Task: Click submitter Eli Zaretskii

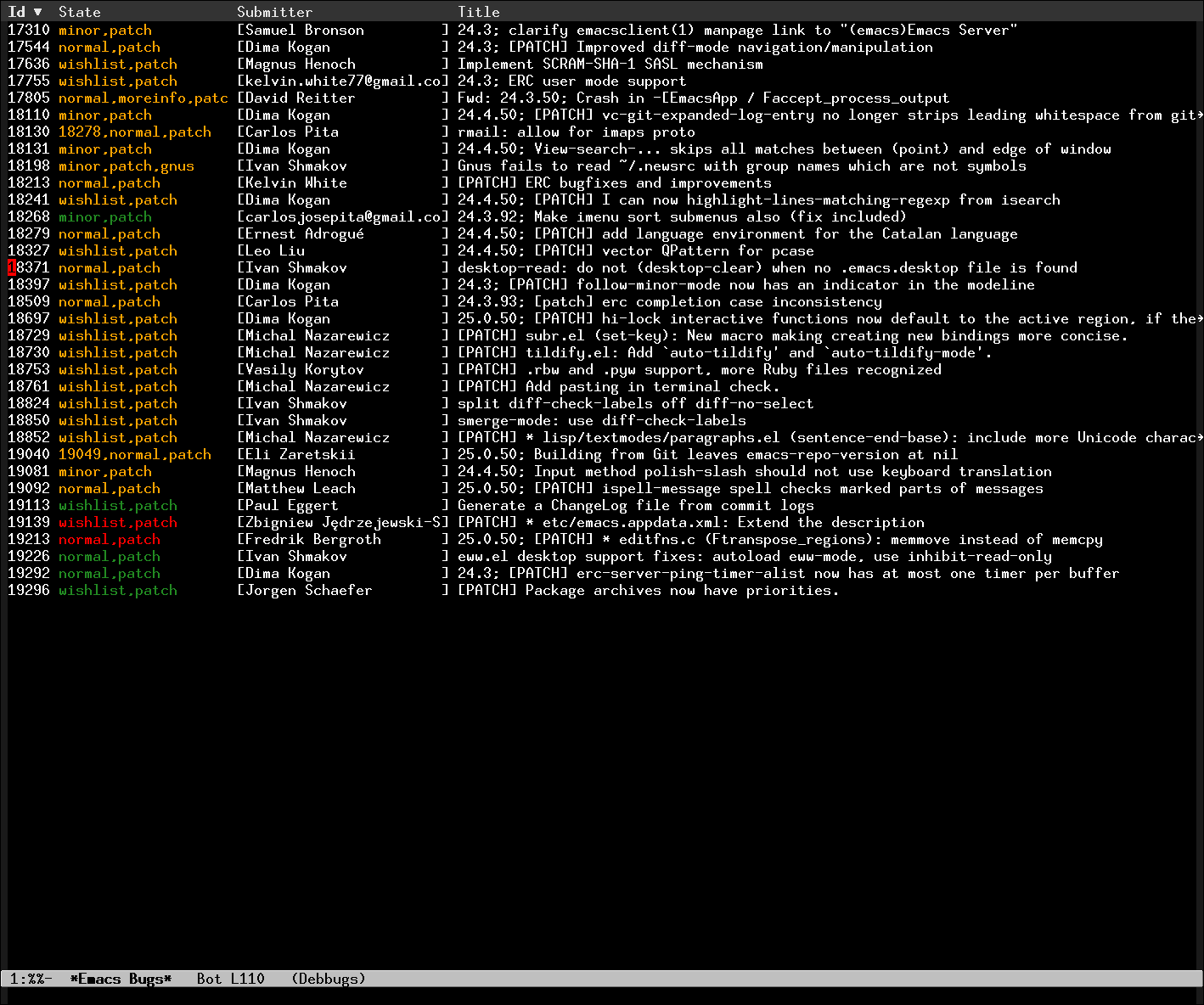Action: click(x=301, y=454)
